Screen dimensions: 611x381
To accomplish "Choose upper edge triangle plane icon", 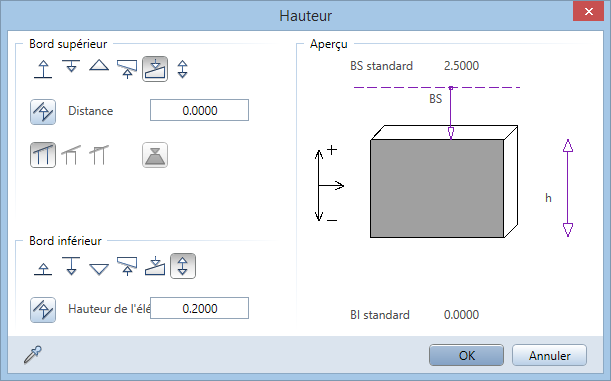I will pos(99,65).
